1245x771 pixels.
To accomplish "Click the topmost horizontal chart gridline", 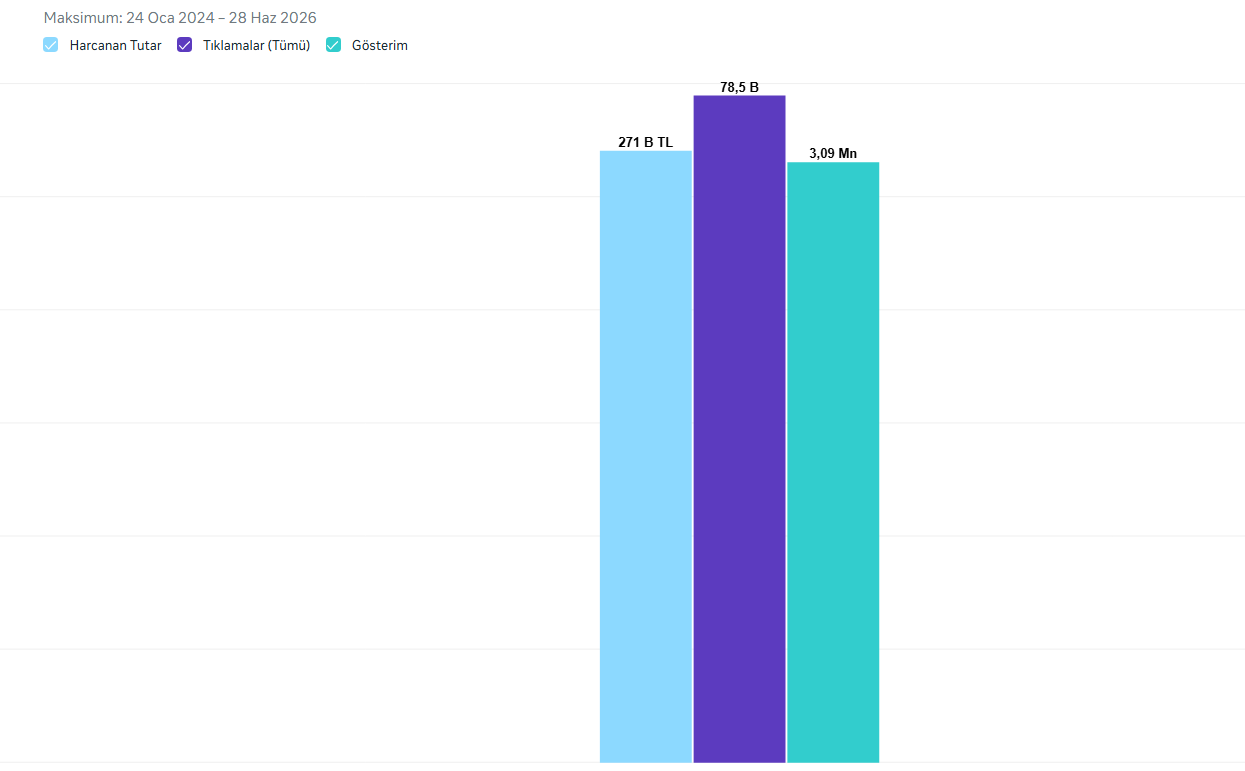I will [x=300, y=84].
